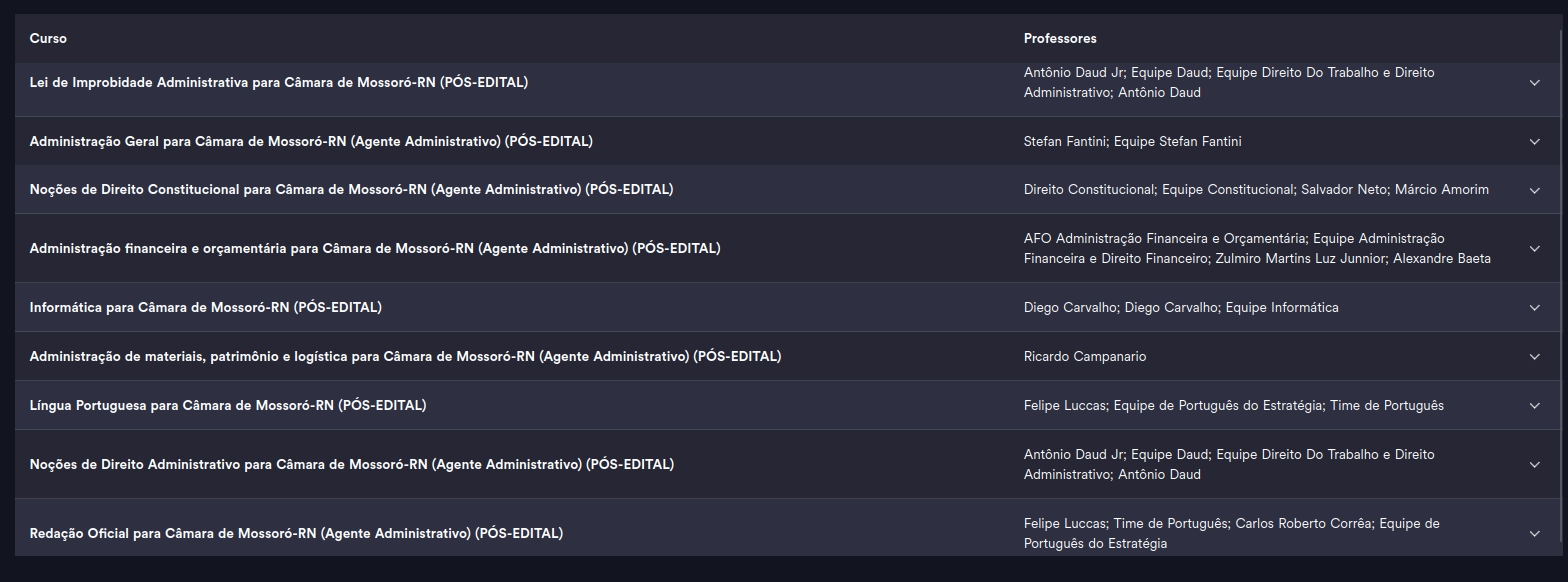
Task: Click the Professores column header
Action: pos(1060,38)
